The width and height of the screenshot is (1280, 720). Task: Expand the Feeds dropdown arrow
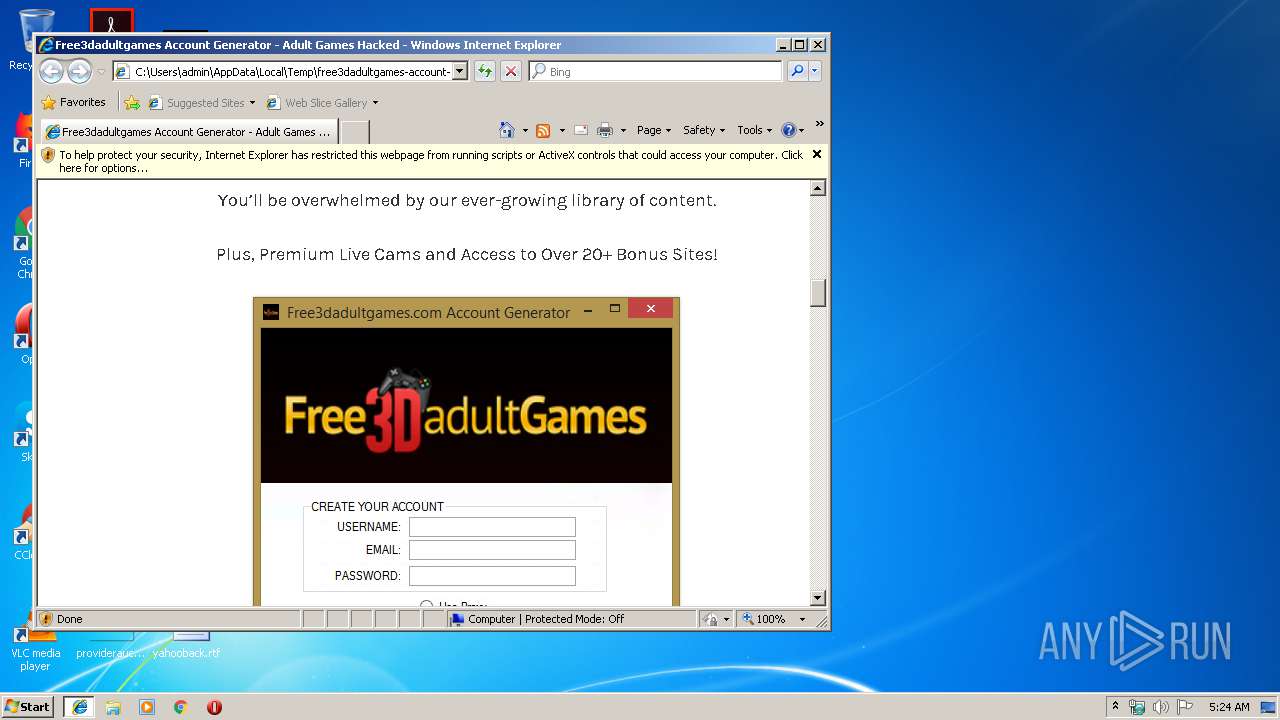pyautogui.click(x=562, y=130)
